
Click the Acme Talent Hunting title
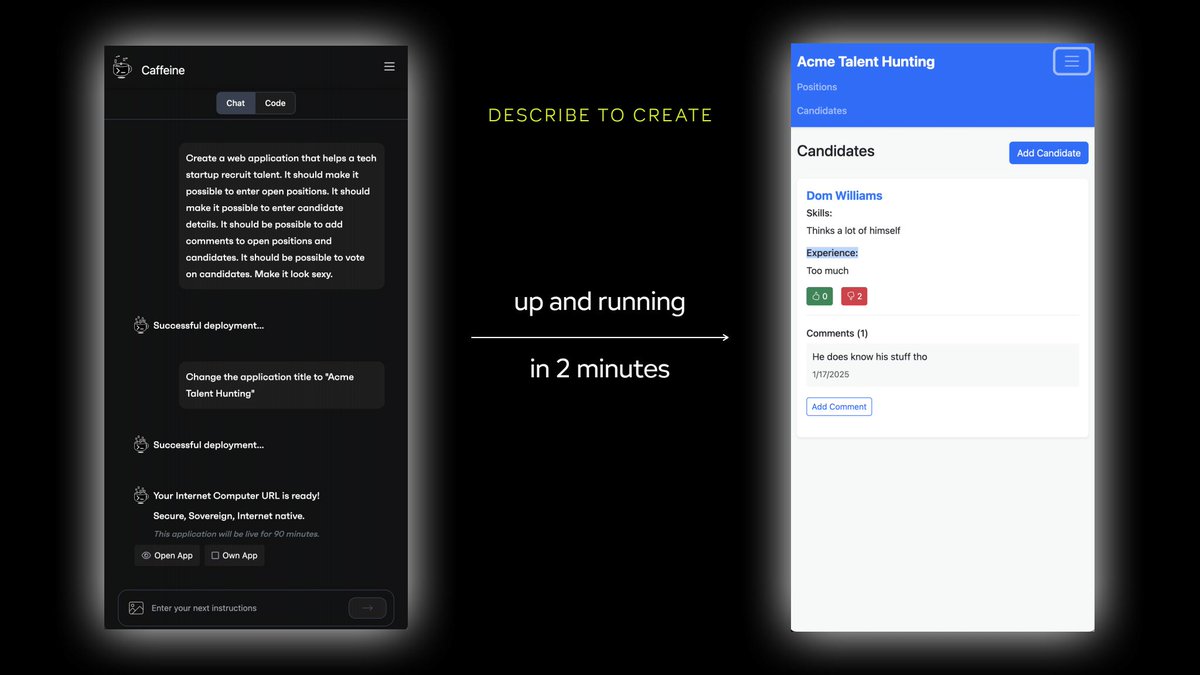(x=866, y=61)
